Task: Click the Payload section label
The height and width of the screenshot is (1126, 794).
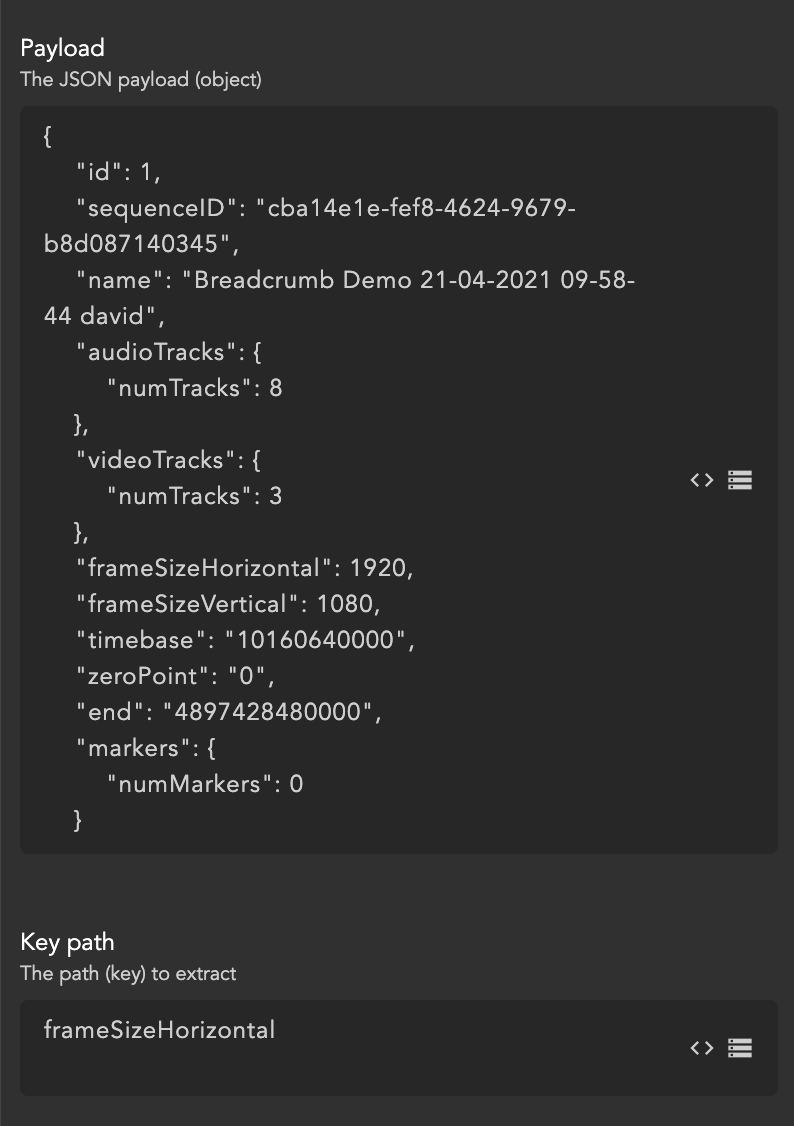Action: pos(62,48)
